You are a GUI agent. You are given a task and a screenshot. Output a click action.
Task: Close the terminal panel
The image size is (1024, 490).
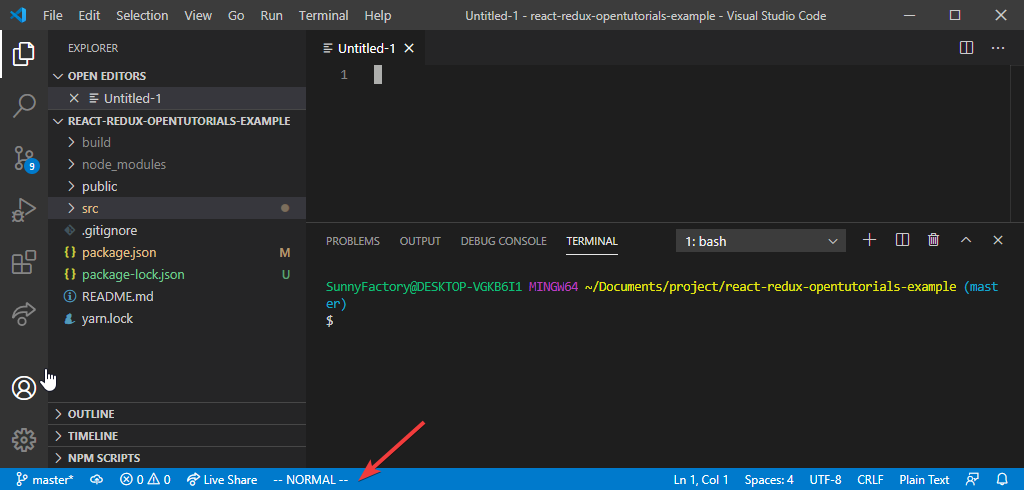coord(997,240)
